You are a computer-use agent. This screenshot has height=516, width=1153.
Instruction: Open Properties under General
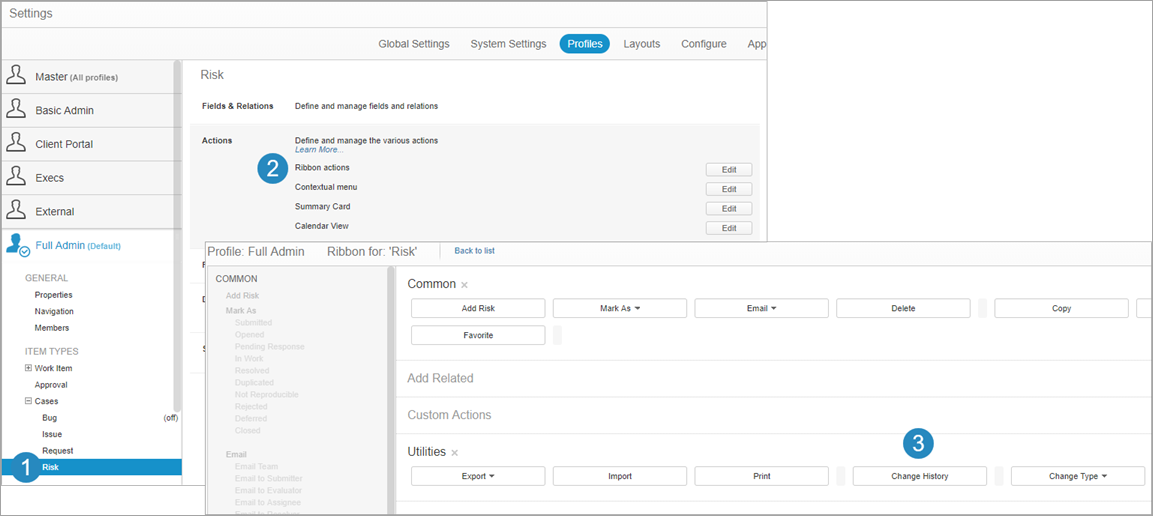point(54,295)
